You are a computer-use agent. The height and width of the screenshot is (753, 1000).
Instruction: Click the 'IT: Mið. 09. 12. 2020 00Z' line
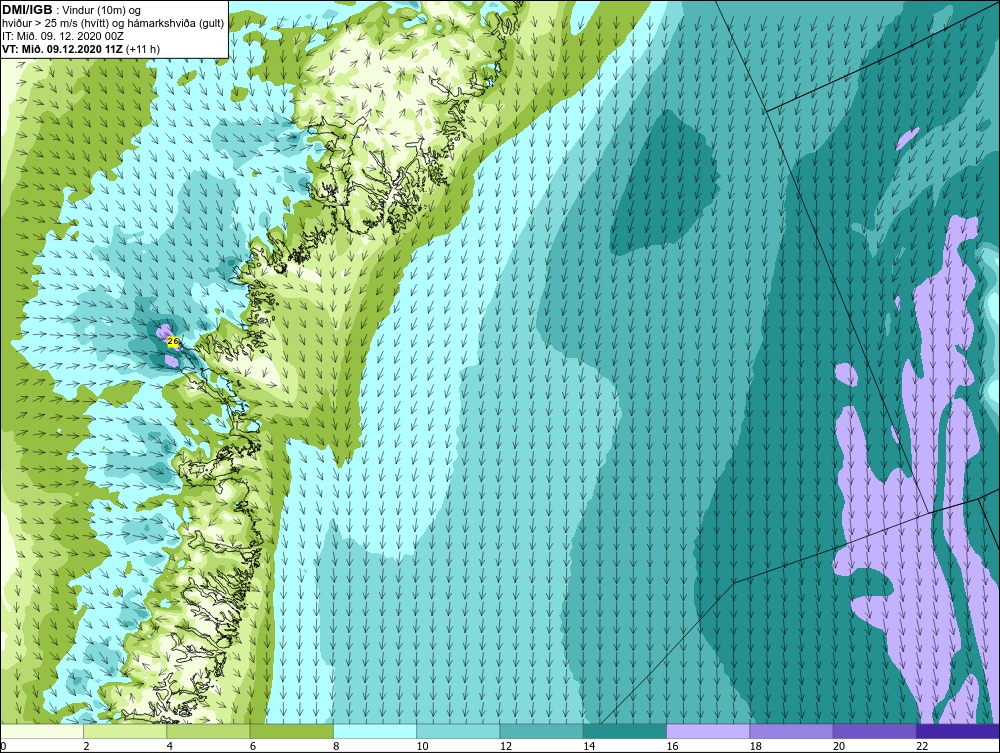pos(63,36)
